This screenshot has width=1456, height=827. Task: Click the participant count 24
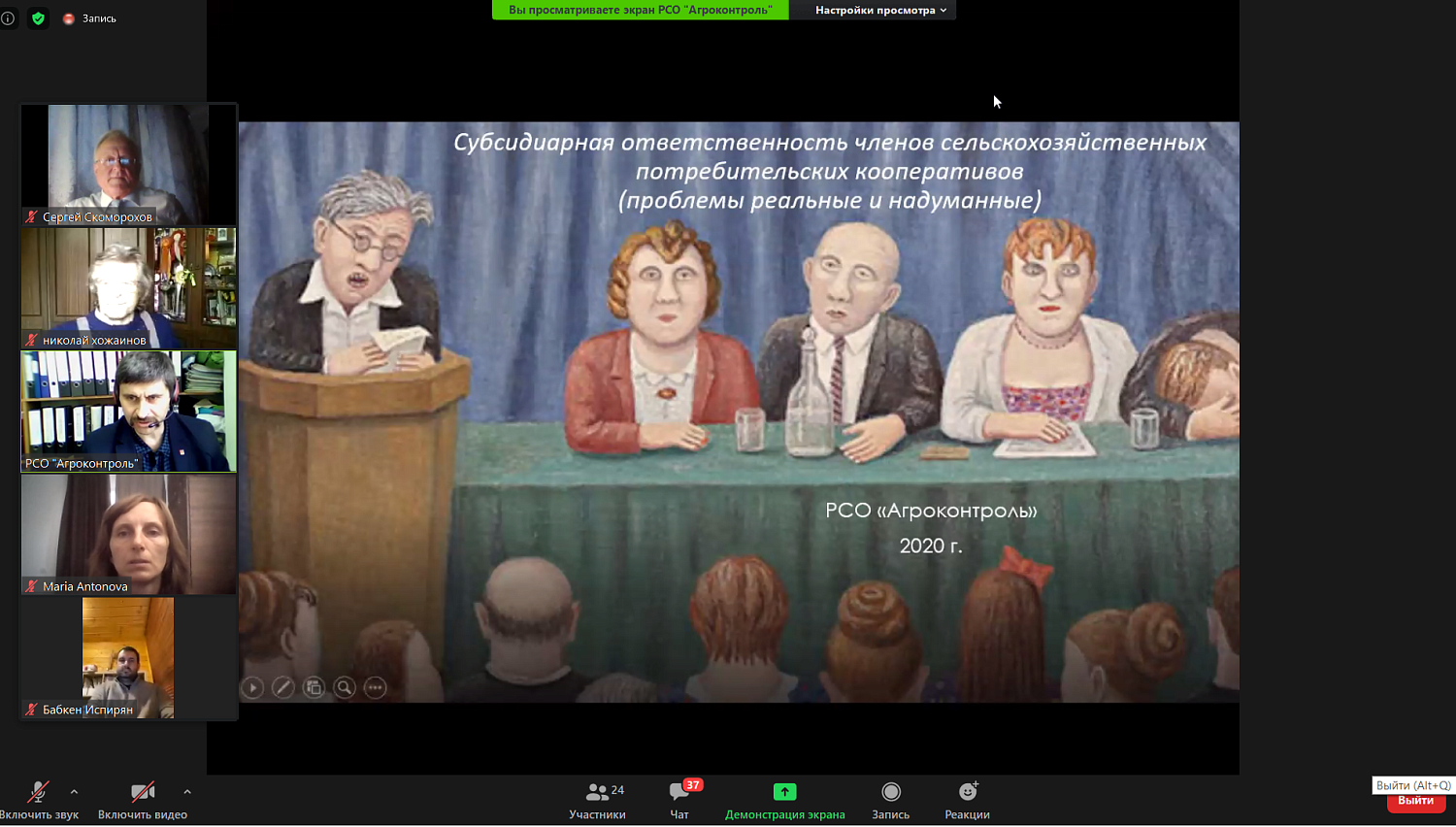click(617, 790)
